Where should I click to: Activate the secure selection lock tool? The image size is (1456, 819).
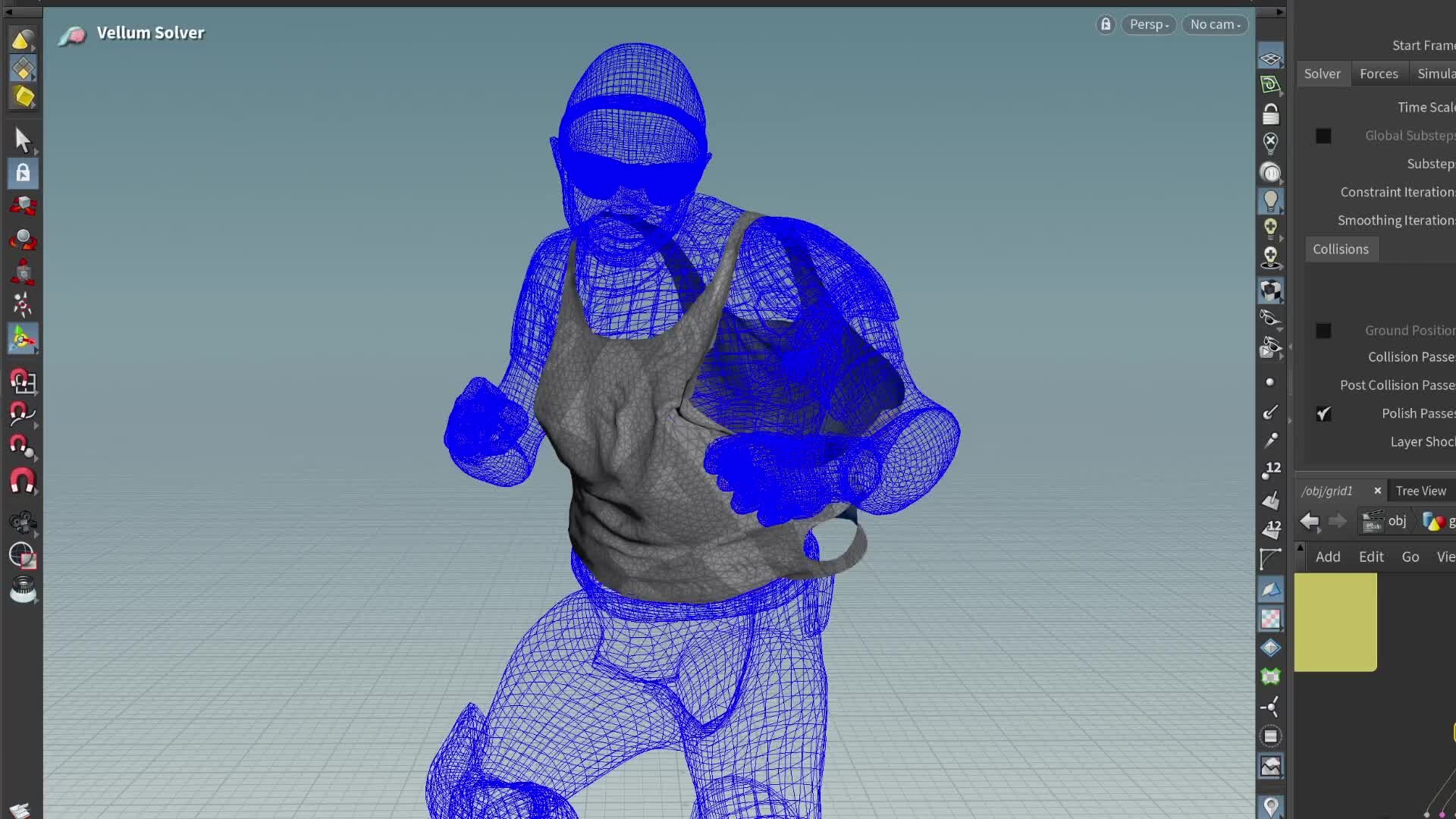[23, 173]
